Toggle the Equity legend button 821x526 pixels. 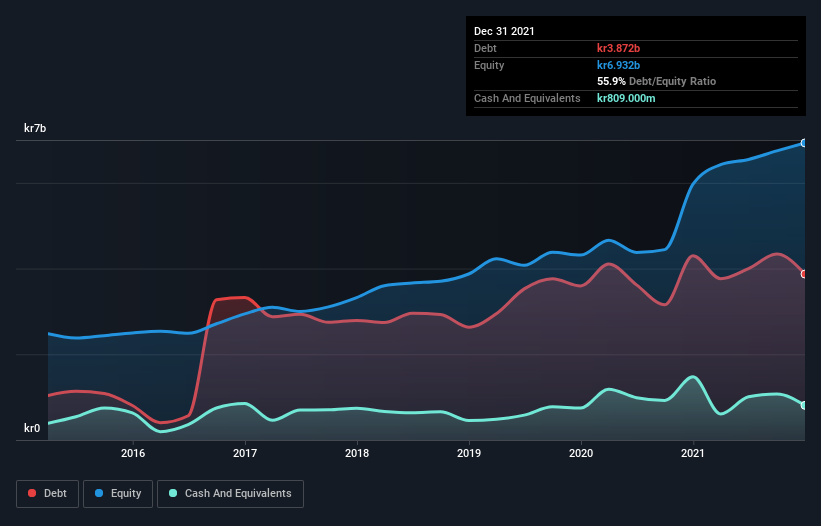tap(118, 494)
